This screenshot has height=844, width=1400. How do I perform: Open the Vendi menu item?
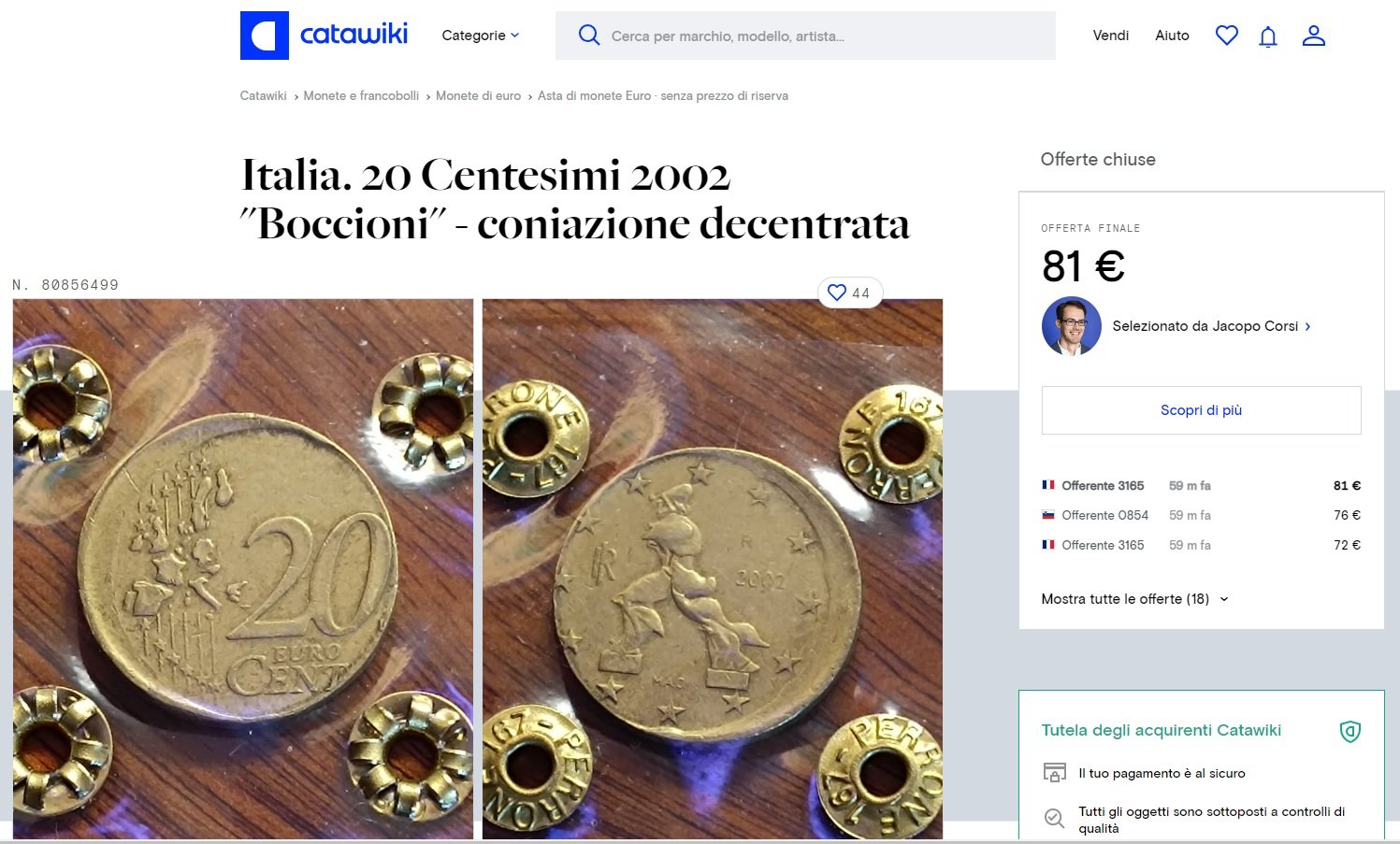pos(1111,36)
